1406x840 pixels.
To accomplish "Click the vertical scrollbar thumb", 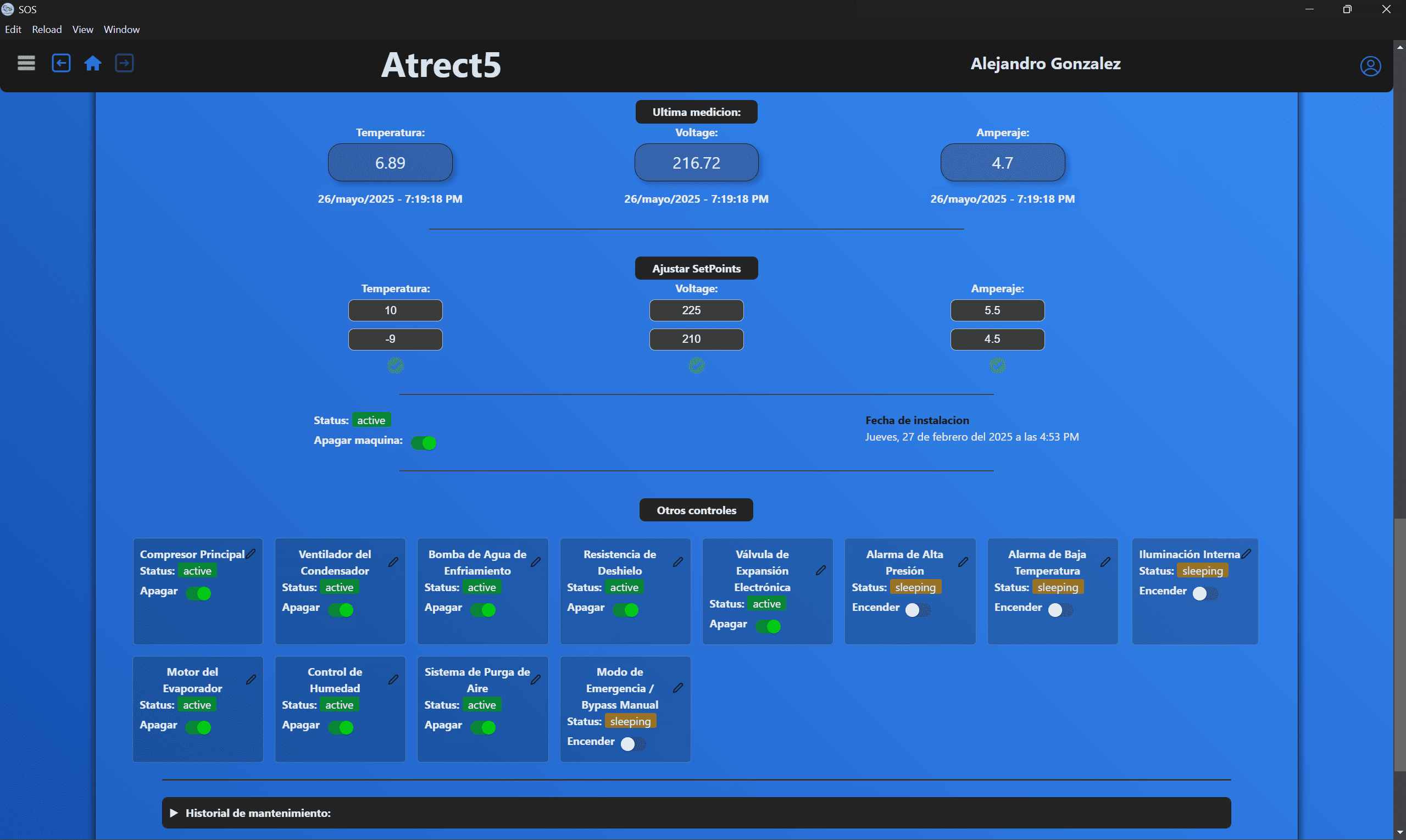I will click(1400, 644).
